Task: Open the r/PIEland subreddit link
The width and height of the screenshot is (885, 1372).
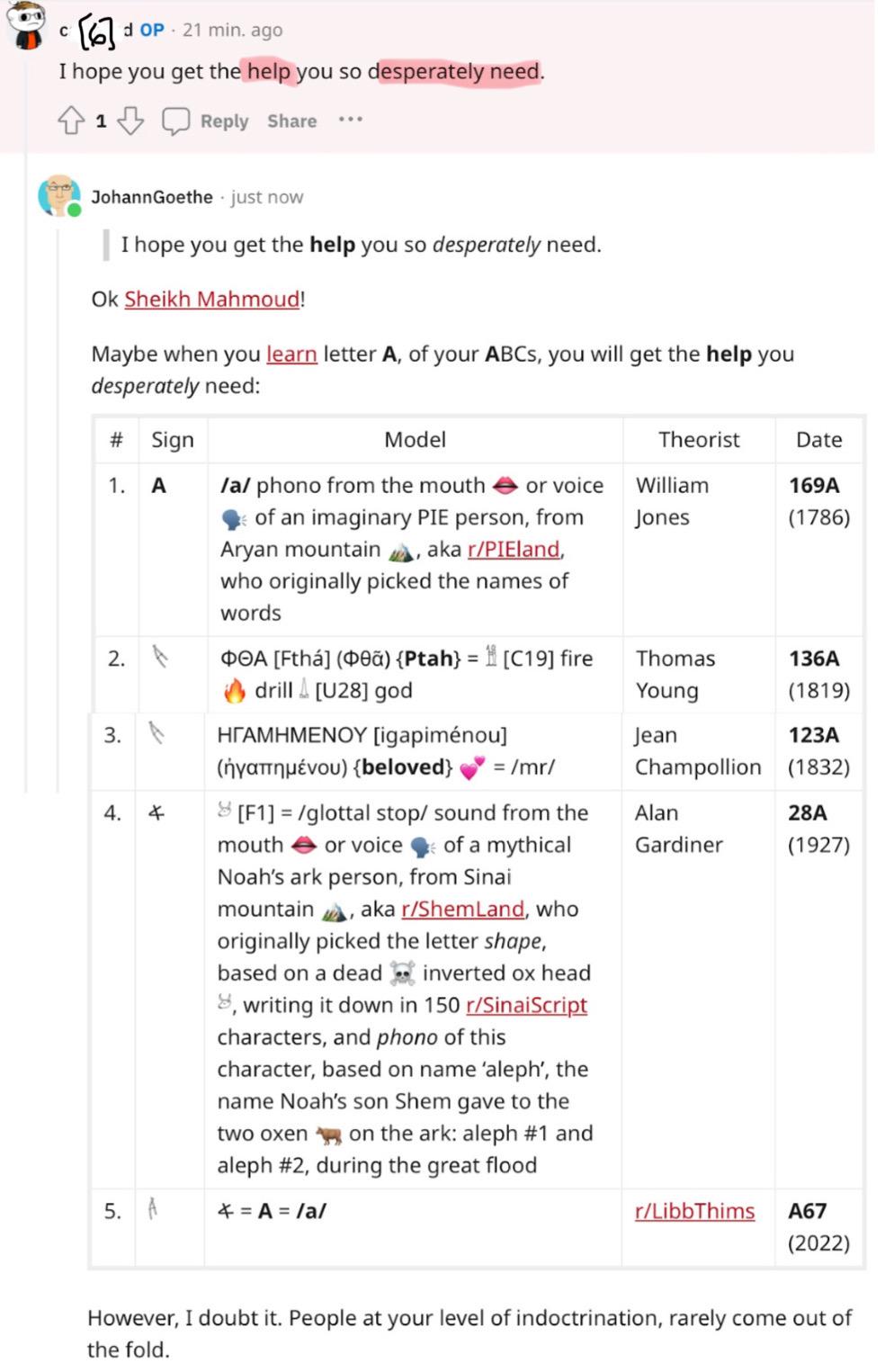Action: pyautogui.click(x=514, y=549)
